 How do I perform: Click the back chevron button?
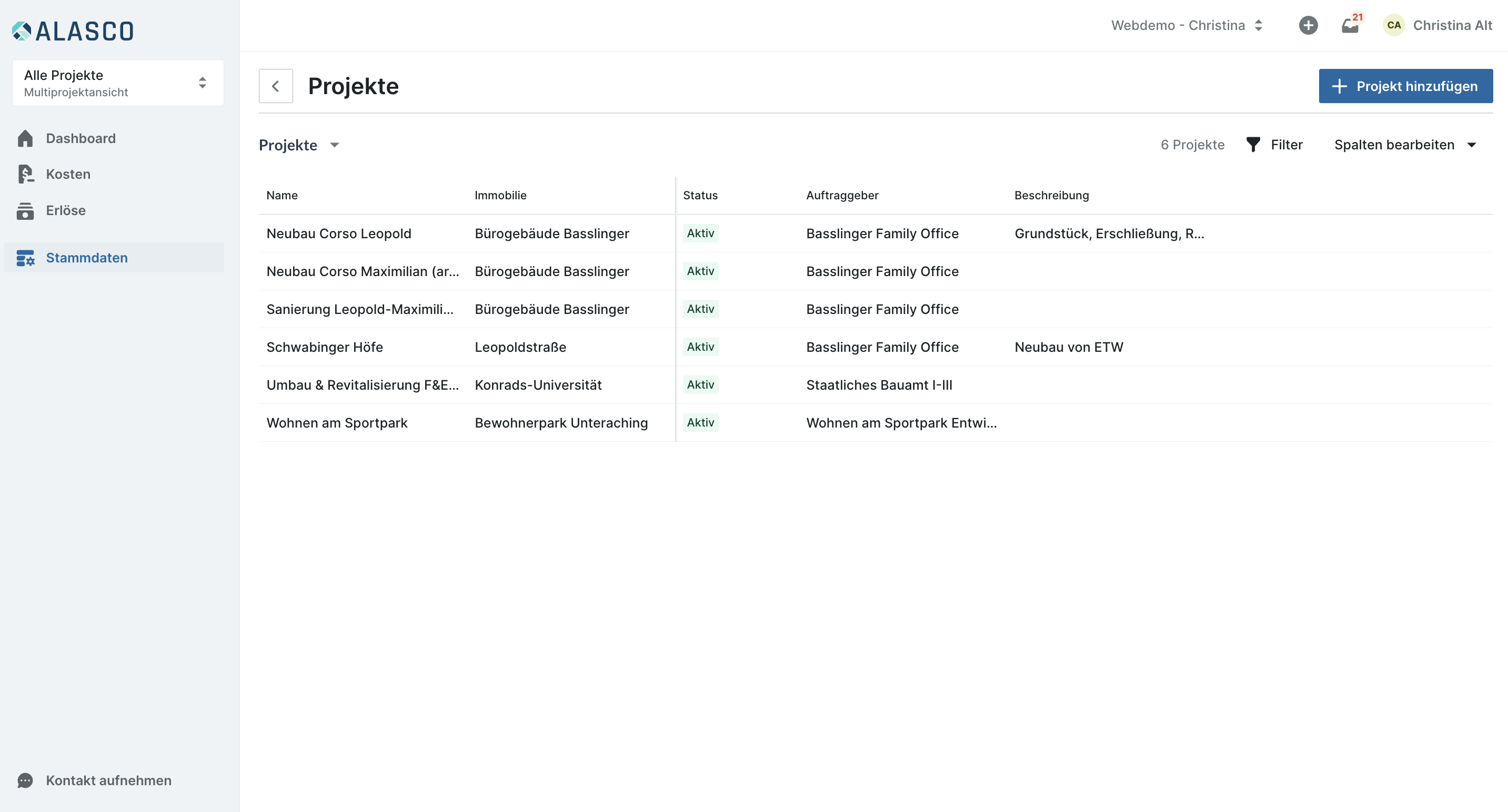(276, 86)
